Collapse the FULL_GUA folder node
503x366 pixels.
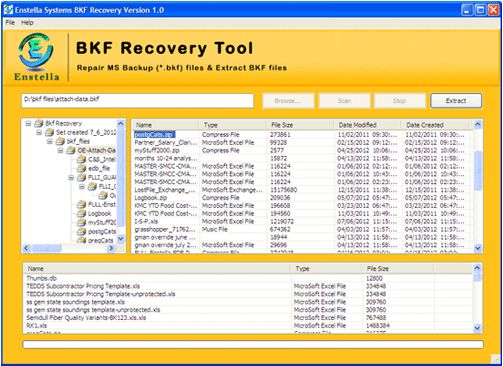coord(71,178)
